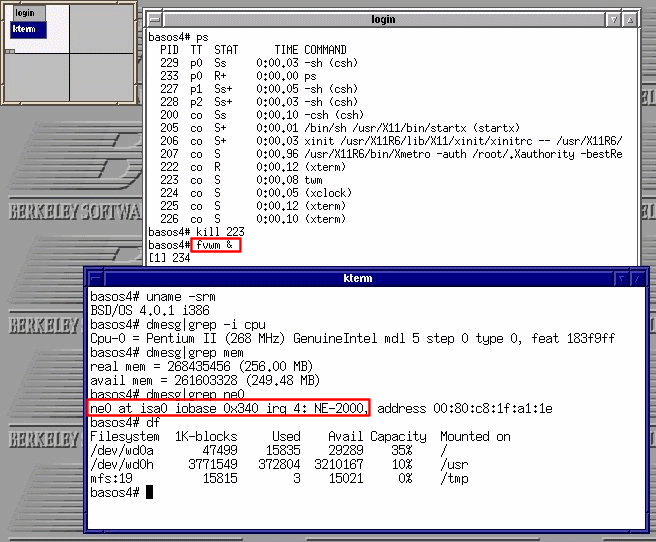656x542 pixels.
Task: Click the 'avail mem = 261603328' line
Action: point(205,381)
